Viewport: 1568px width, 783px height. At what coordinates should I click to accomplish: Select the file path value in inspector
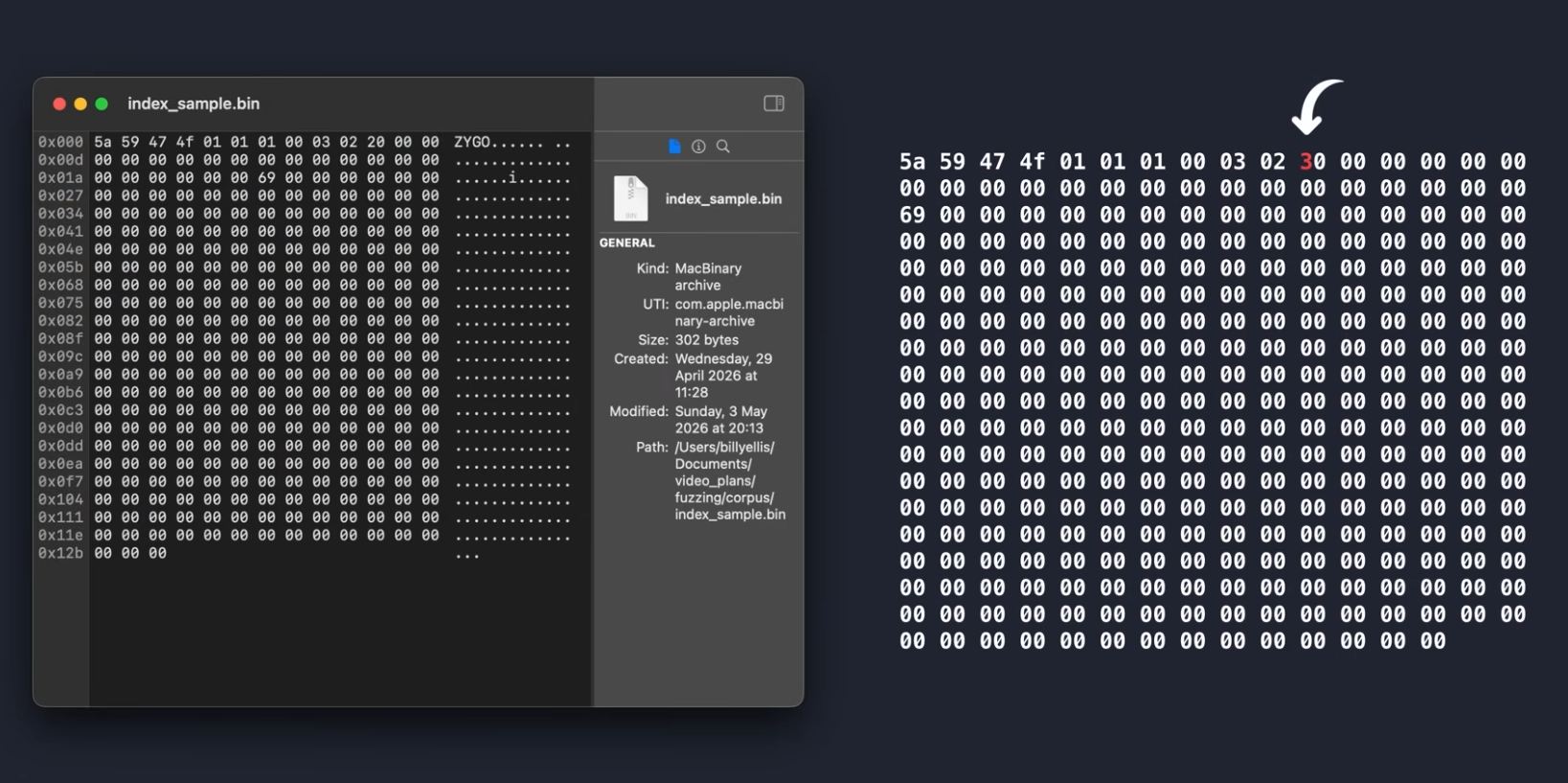tap(730, 481)
